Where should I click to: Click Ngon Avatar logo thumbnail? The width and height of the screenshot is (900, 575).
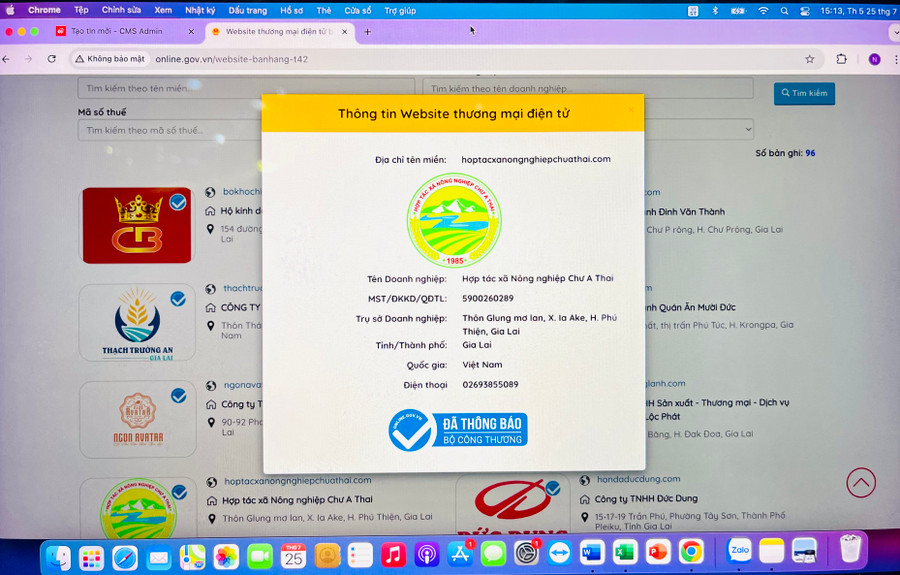coord(138,419)
